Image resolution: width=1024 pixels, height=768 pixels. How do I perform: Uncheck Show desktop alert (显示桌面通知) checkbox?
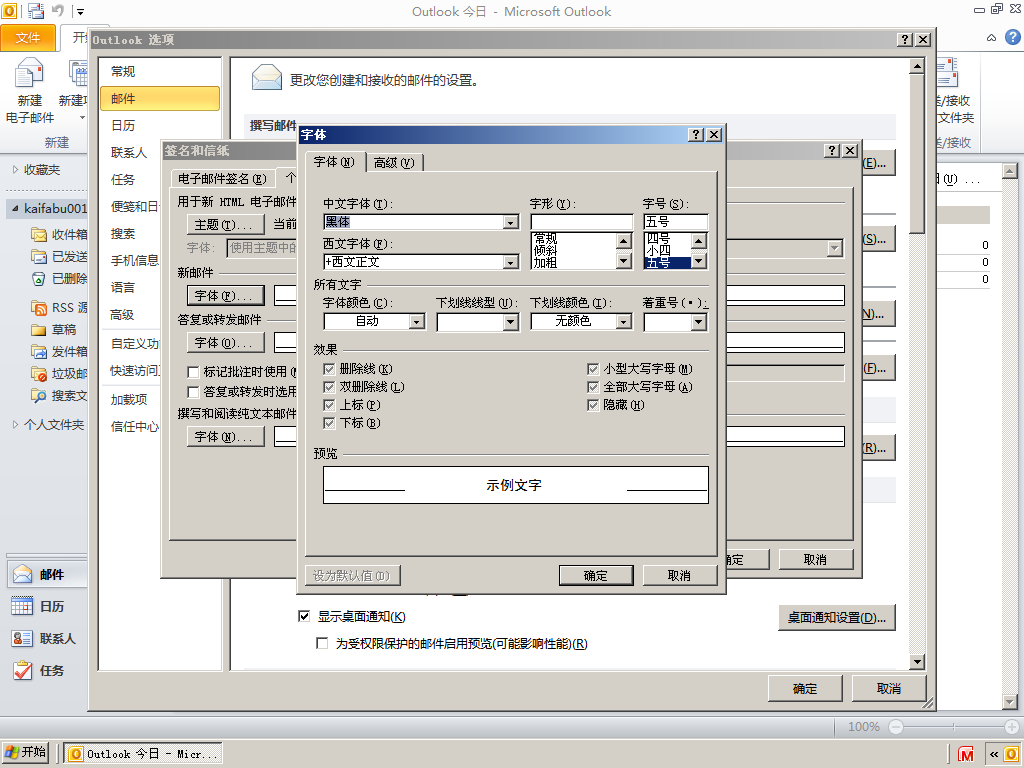click(x=304, y=616)
